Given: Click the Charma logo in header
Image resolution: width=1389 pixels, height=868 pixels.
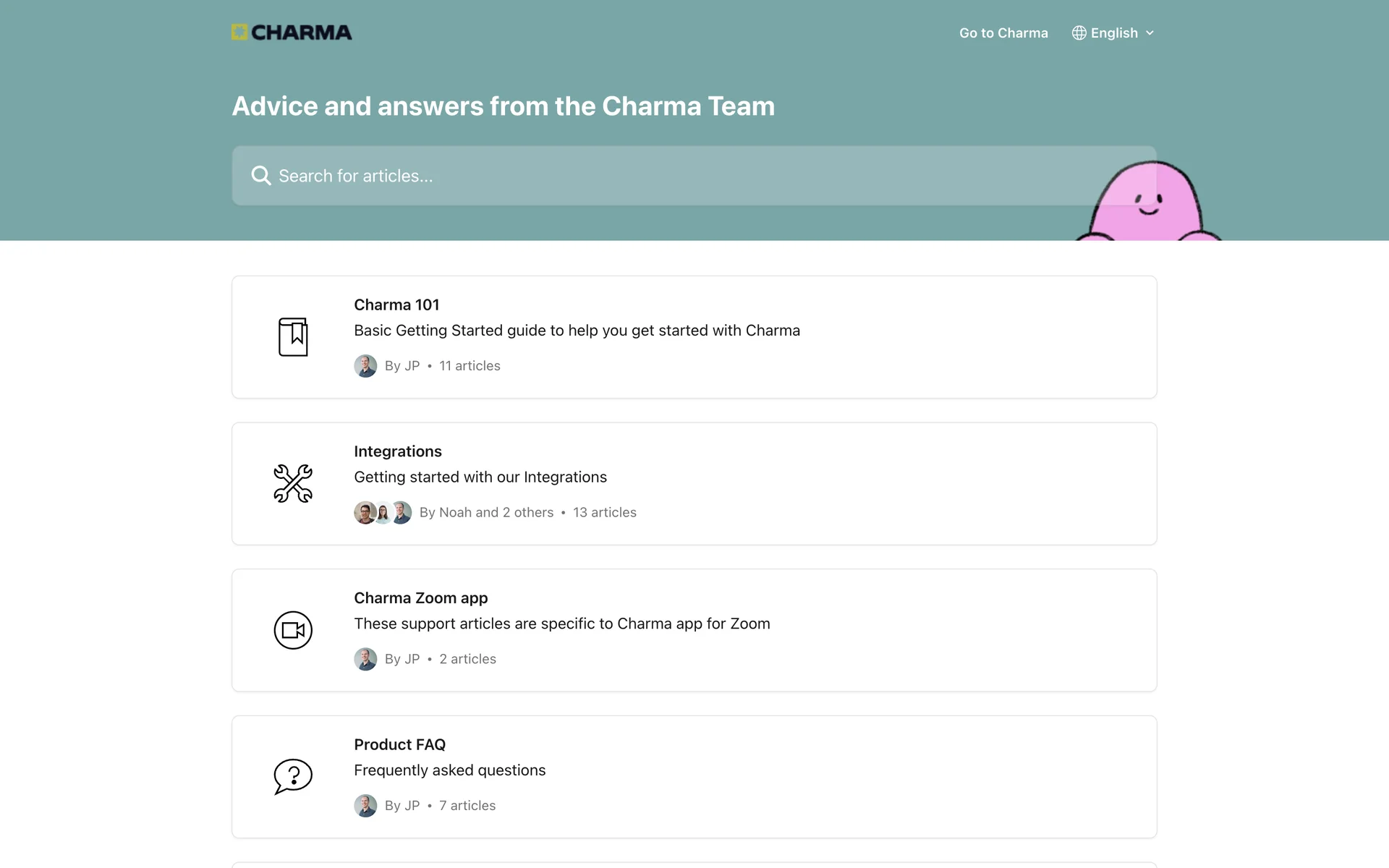Looking at the screenshot, I should pos(292,33).
